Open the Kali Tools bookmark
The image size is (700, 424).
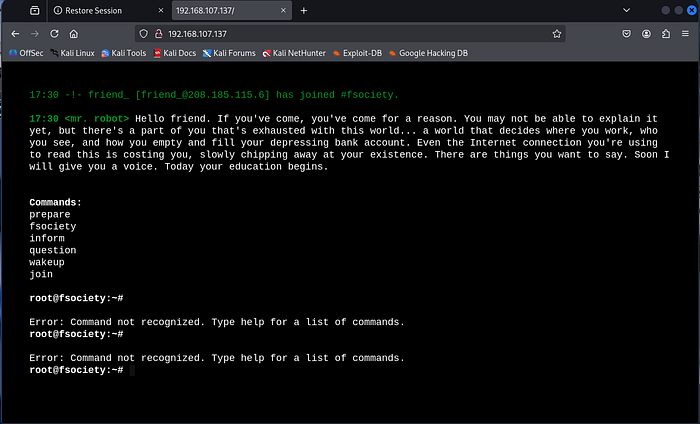tap(124, 53)
